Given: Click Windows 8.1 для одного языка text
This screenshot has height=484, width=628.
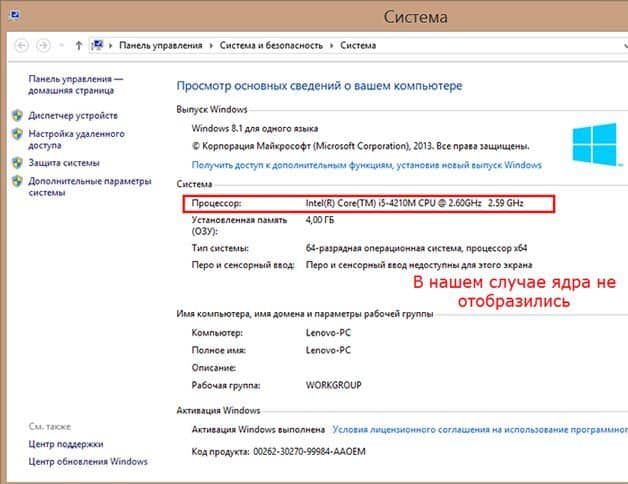Looking at the screenshot, I should [255, 128].
